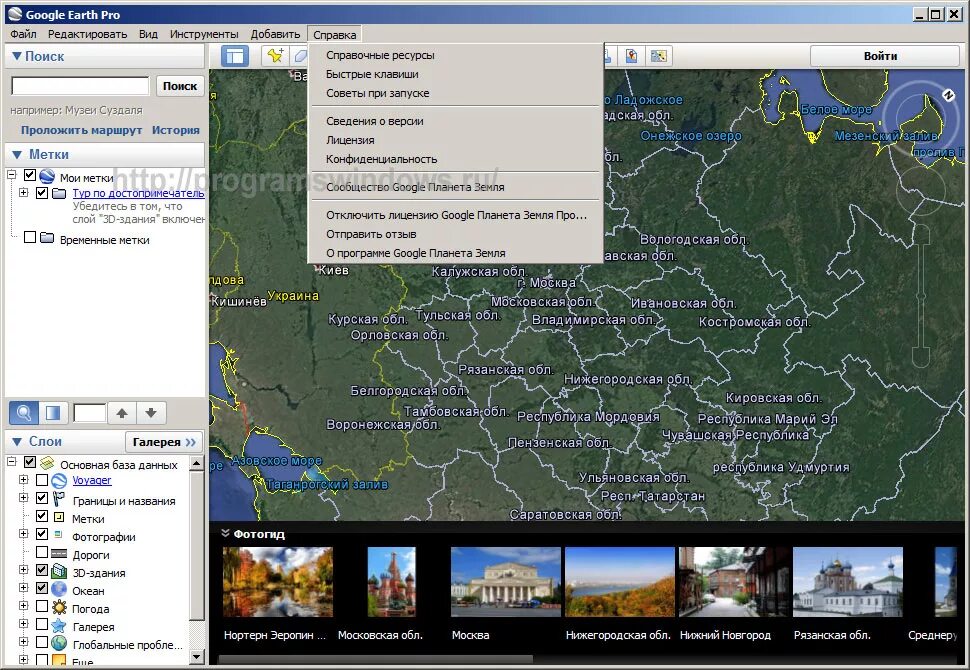970x670 pixels.
Task: Click into the search text field
Action: (80, 86)
